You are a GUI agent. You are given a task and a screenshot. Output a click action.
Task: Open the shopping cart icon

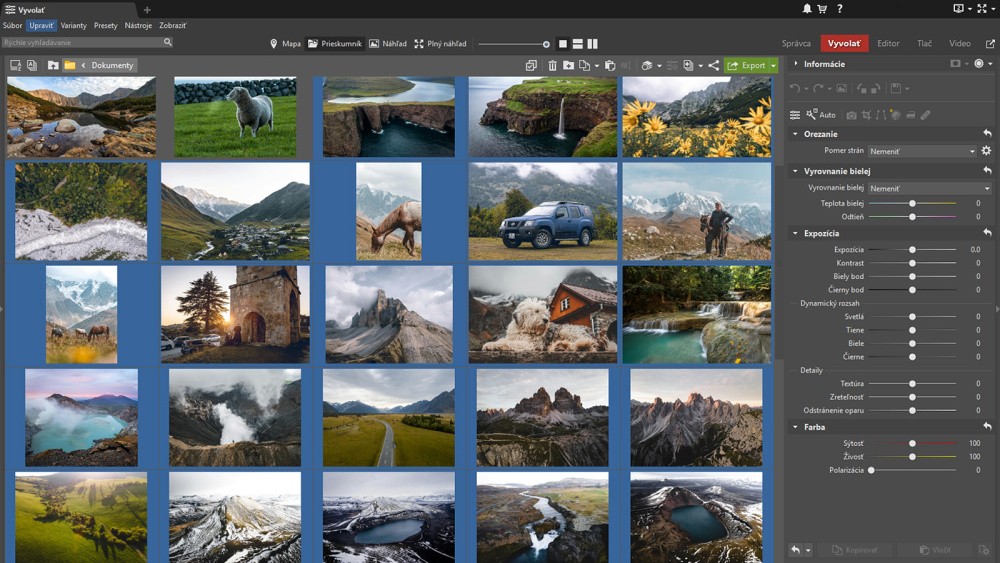[x=822, y=9]
